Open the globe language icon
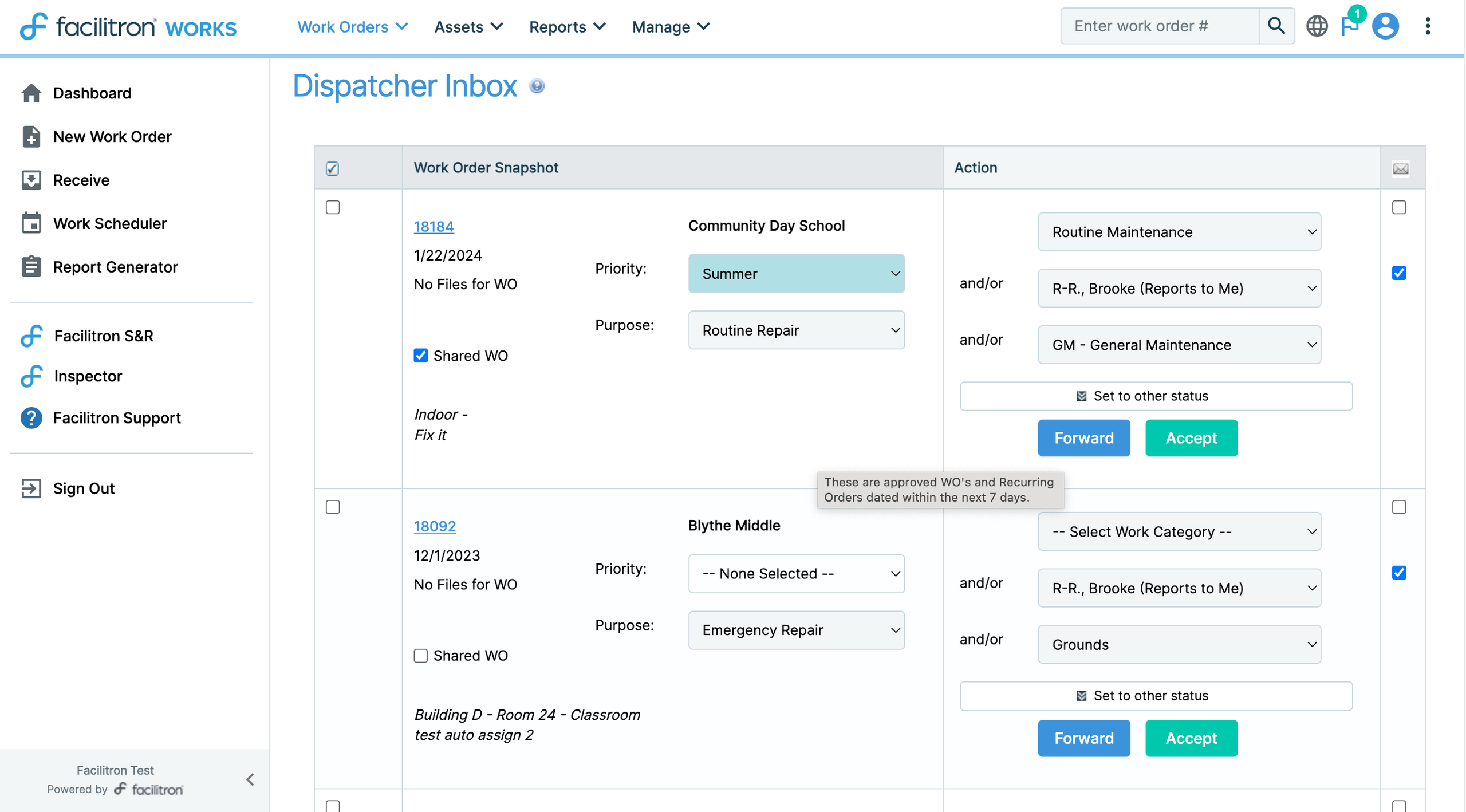The image size is (1466, 812). [x=1316, y=26]
